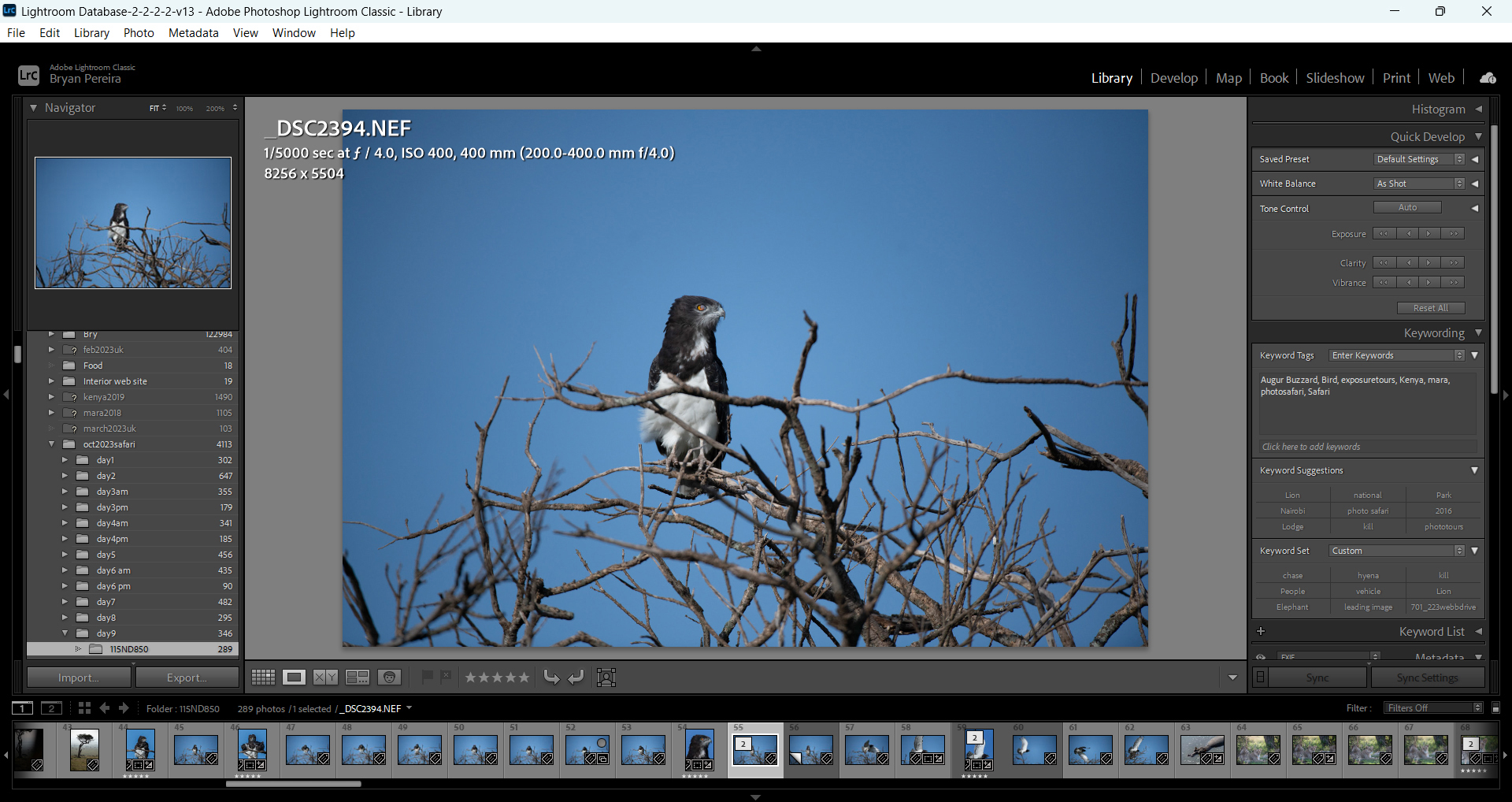Image resolution: width=1512 pixels, height=802 pixels.
Task: Open the Filters Off dropdown
Action: 1433,708
